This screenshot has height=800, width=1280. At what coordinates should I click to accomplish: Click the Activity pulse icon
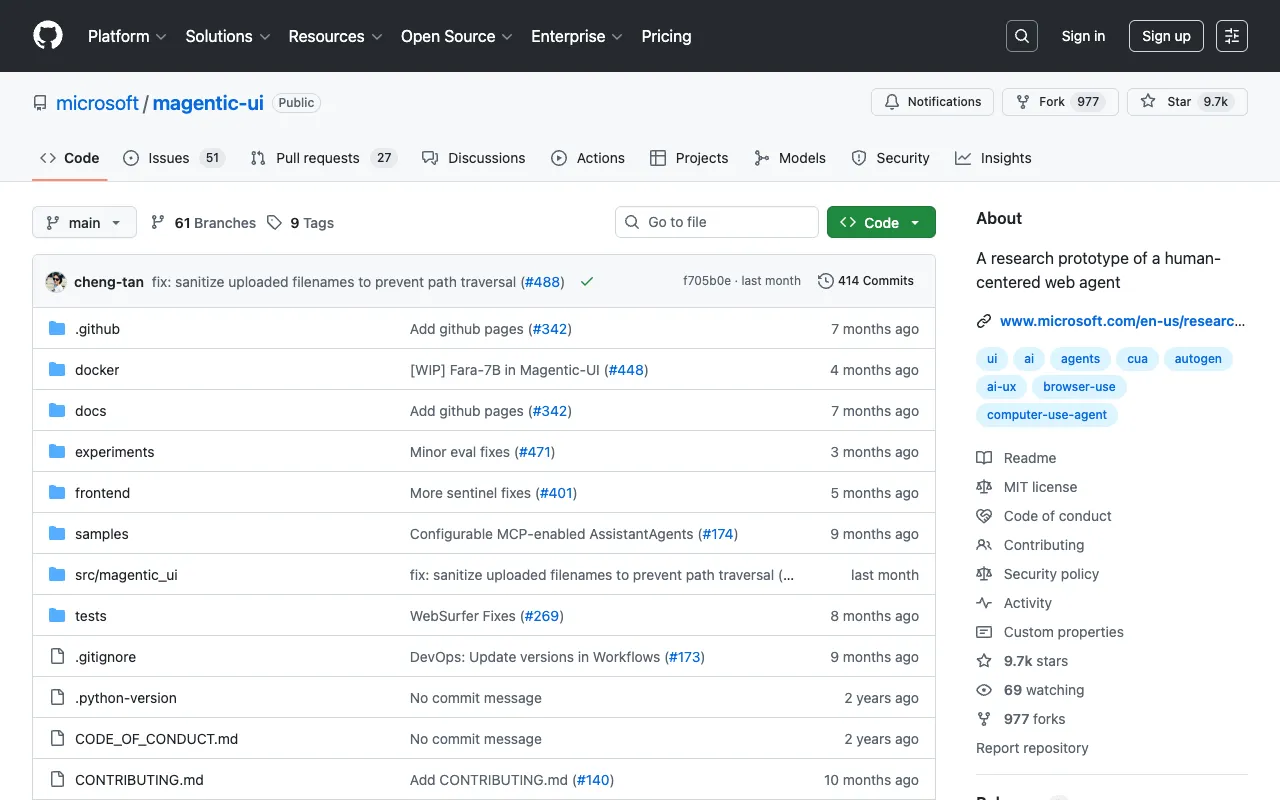click(984, 603)
